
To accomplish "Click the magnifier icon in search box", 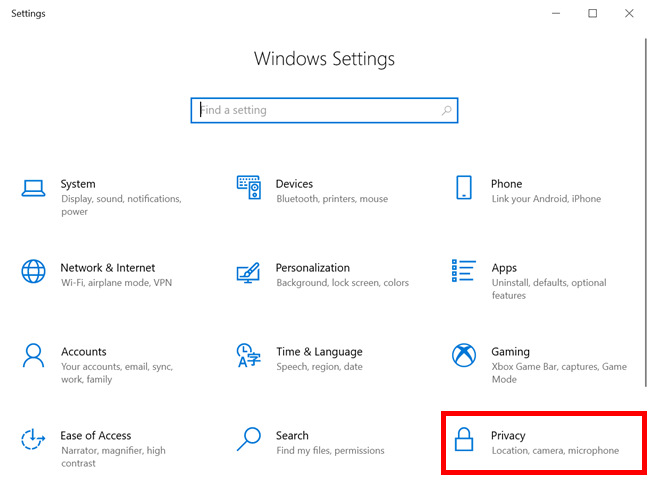I will pyautogui.click(x=446, y=110).
